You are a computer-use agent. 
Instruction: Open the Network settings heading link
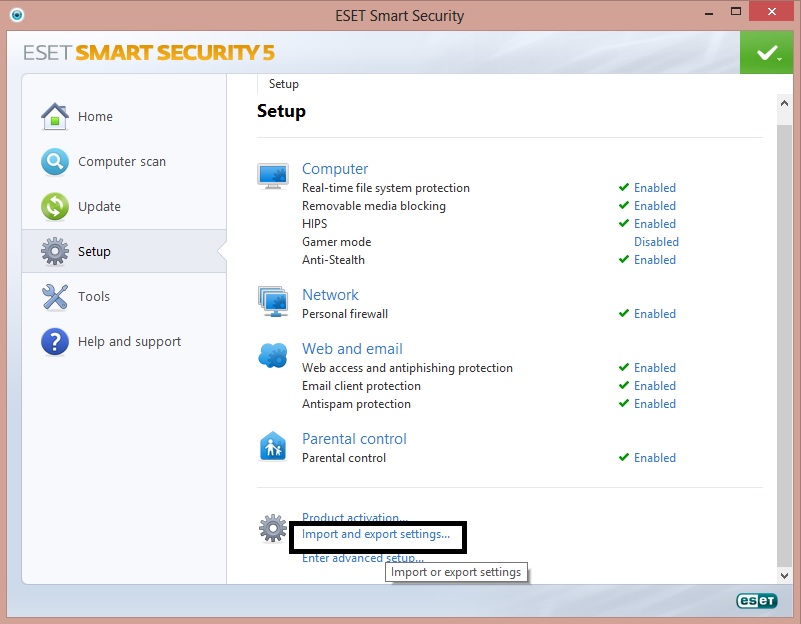pyautogui.click(x=330, y=295)
